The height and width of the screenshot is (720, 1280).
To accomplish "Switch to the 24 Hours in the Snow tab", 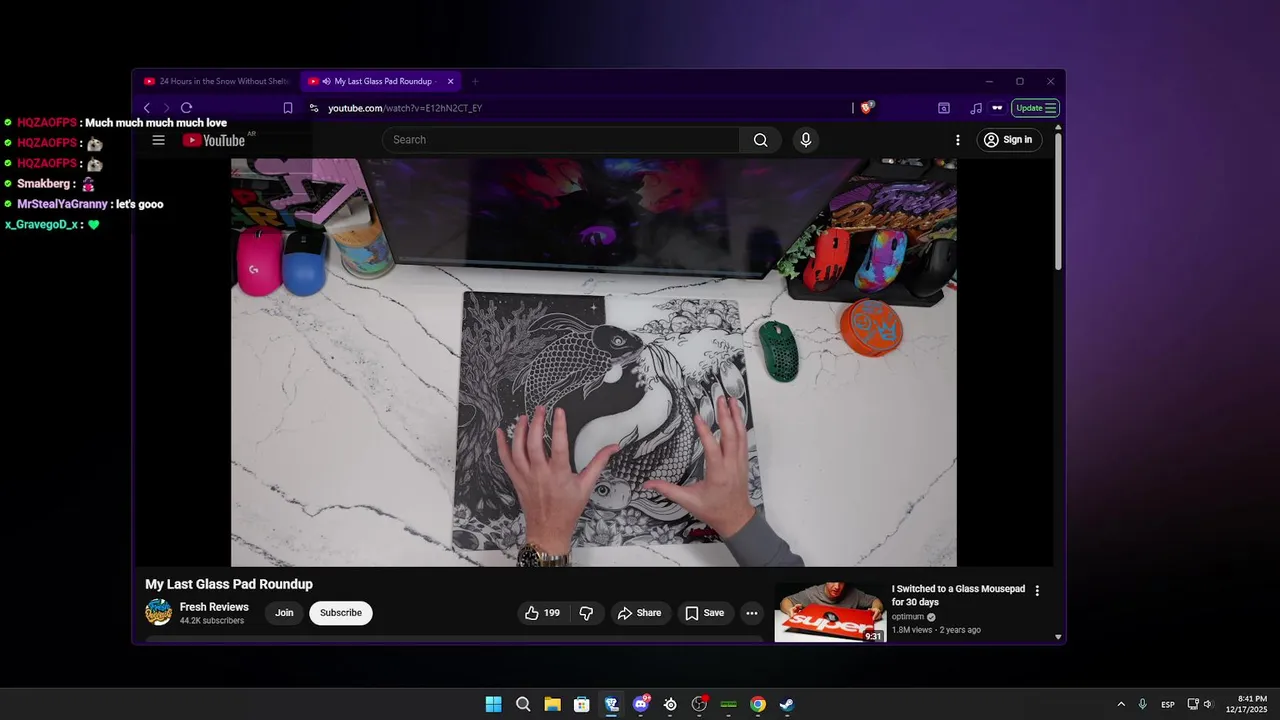I will point(216,82).
